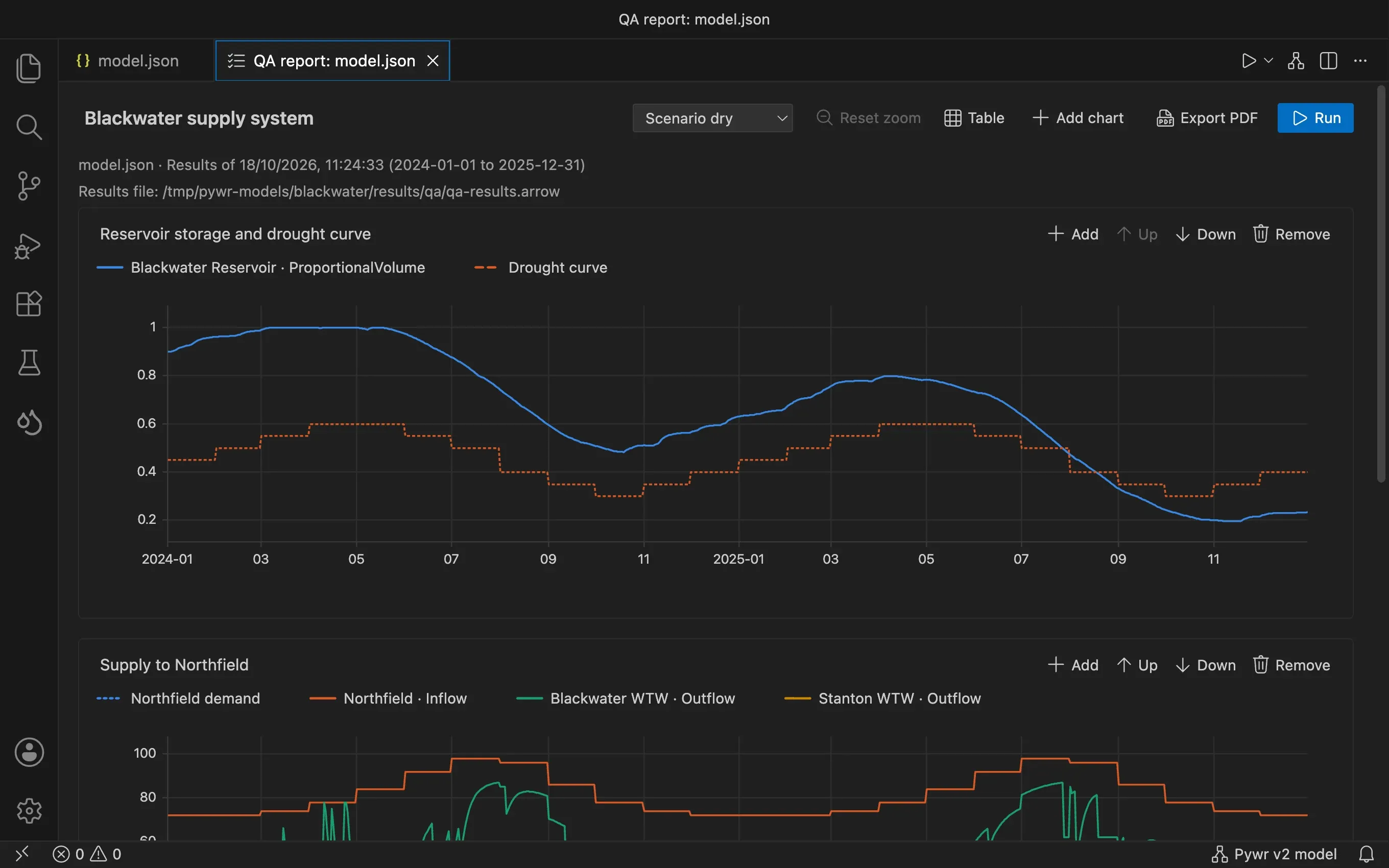The image size is (1389, 868).
Task: Click the vertical scrollbar of the report
Action: tap(1381, 284)
